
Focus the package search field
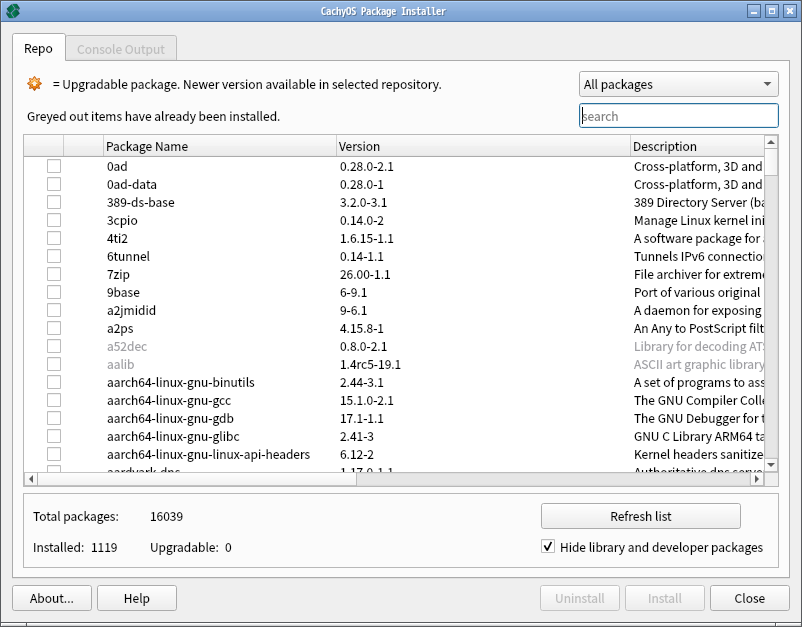(679, 116)
